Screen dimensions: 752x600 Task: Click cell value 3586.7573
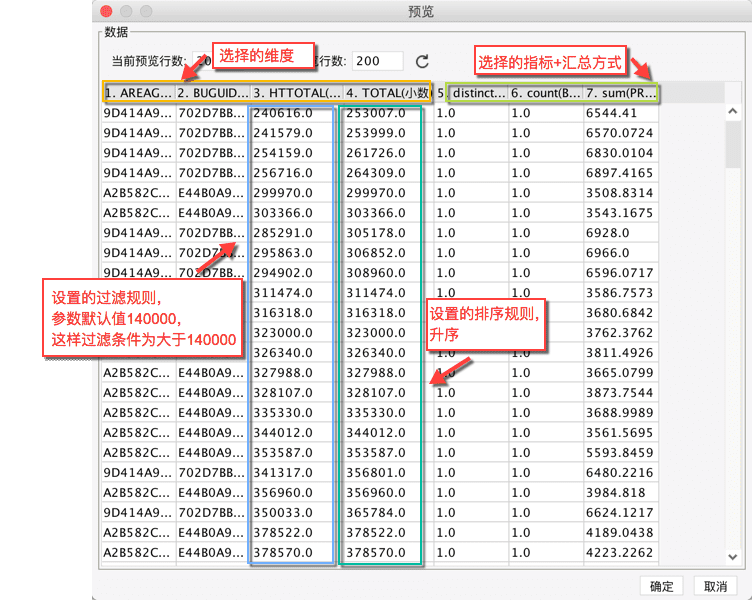click(619, 293)
